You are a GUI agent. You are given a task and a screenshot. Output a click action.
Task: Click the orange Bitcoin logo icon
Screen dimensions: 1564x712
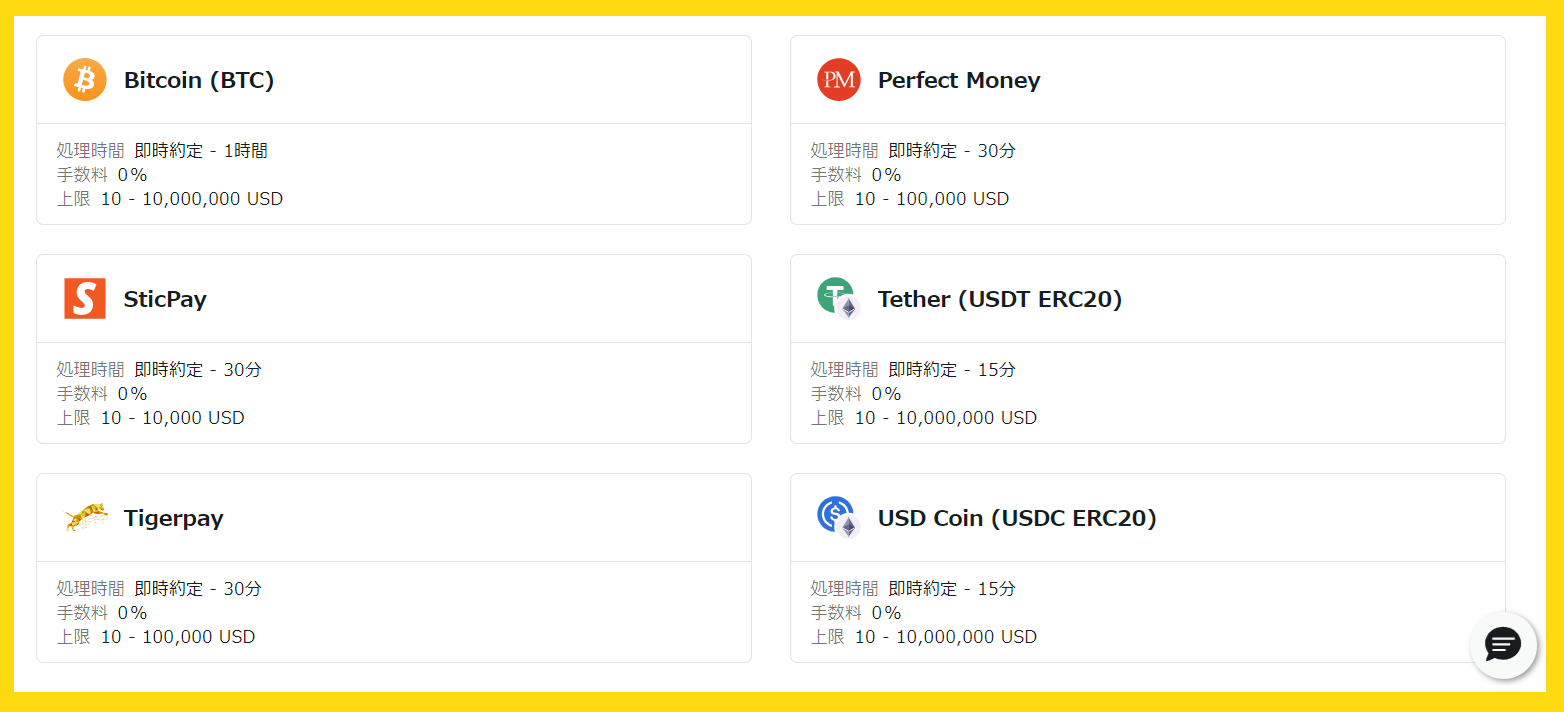pos(85,80)
